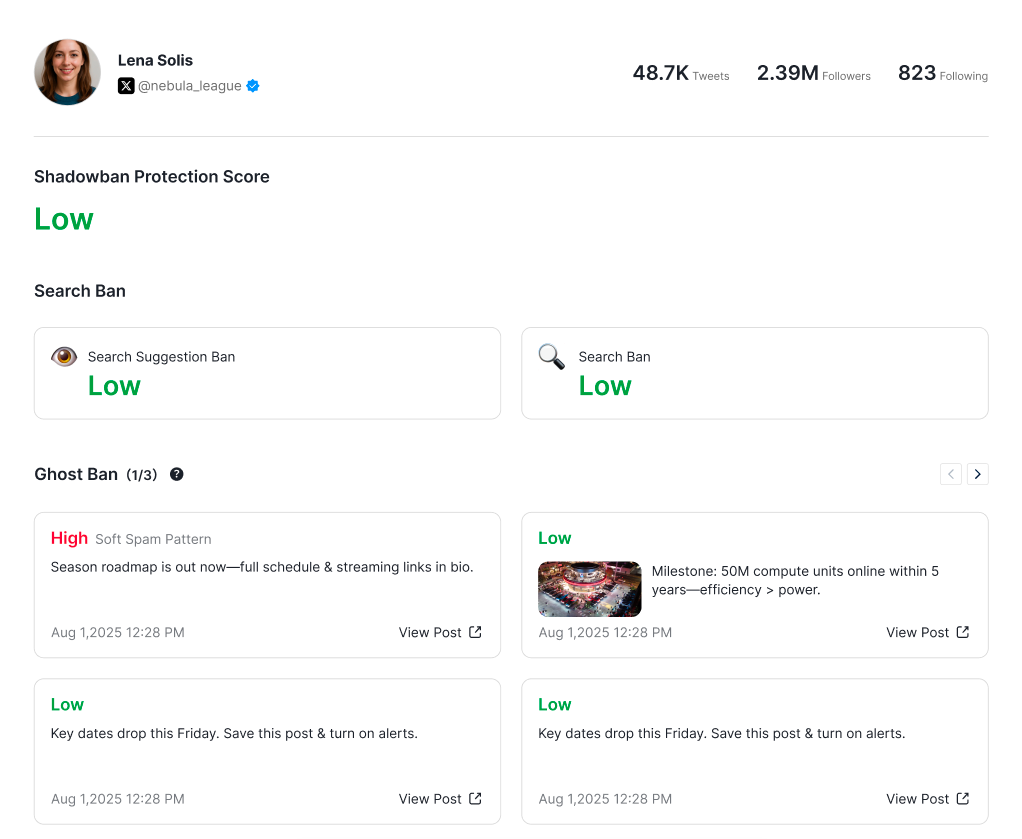Screen dimensions: 1022x839
Task: Click external link icon on bottom-right post
Action: [963, 799]
